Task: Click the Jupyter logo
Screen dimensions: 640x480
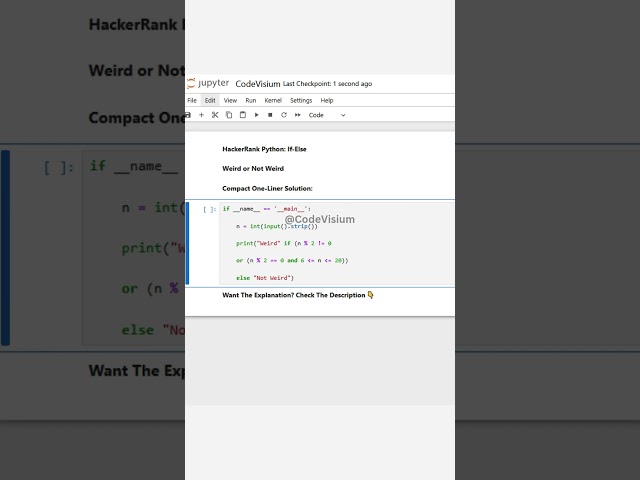Action: coord(208,83)
